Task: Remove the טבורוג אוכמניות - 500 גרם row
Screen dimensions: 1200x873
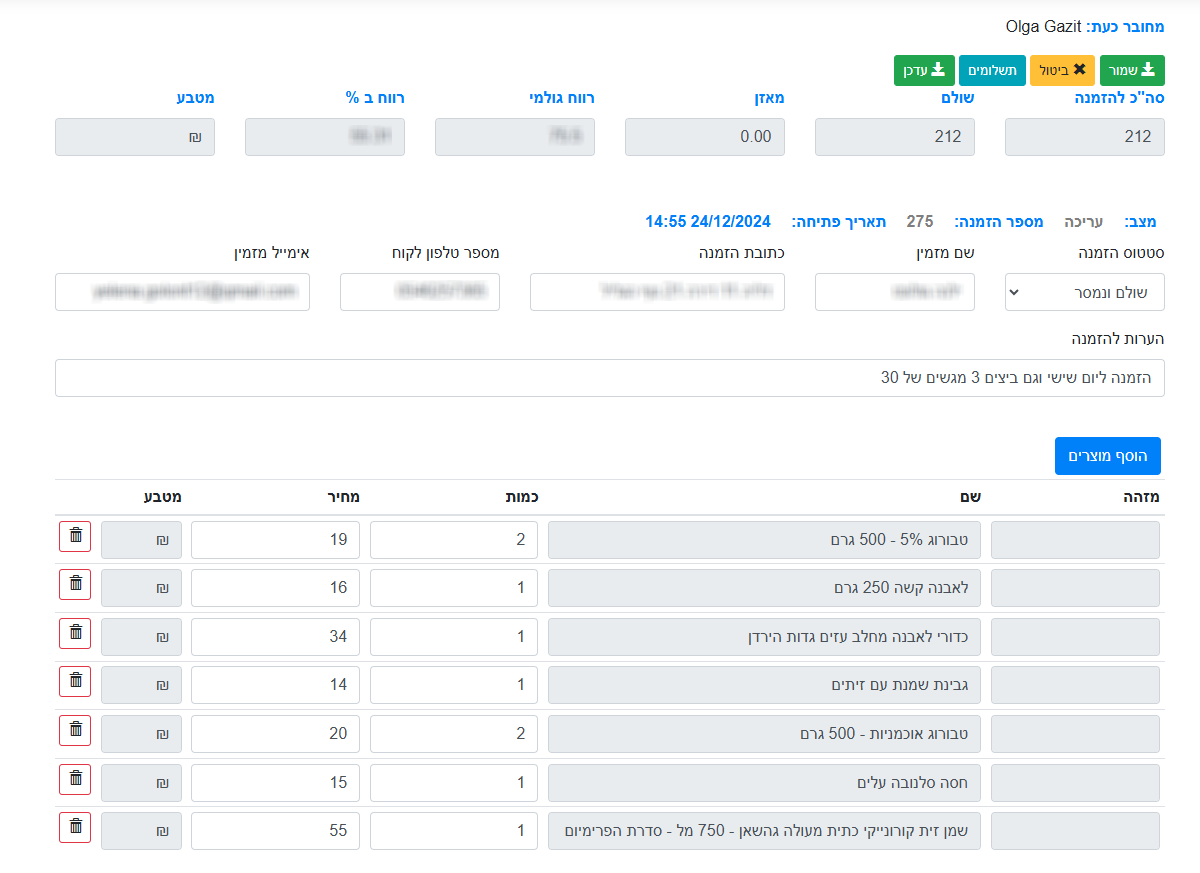Action: click(75, 731)
